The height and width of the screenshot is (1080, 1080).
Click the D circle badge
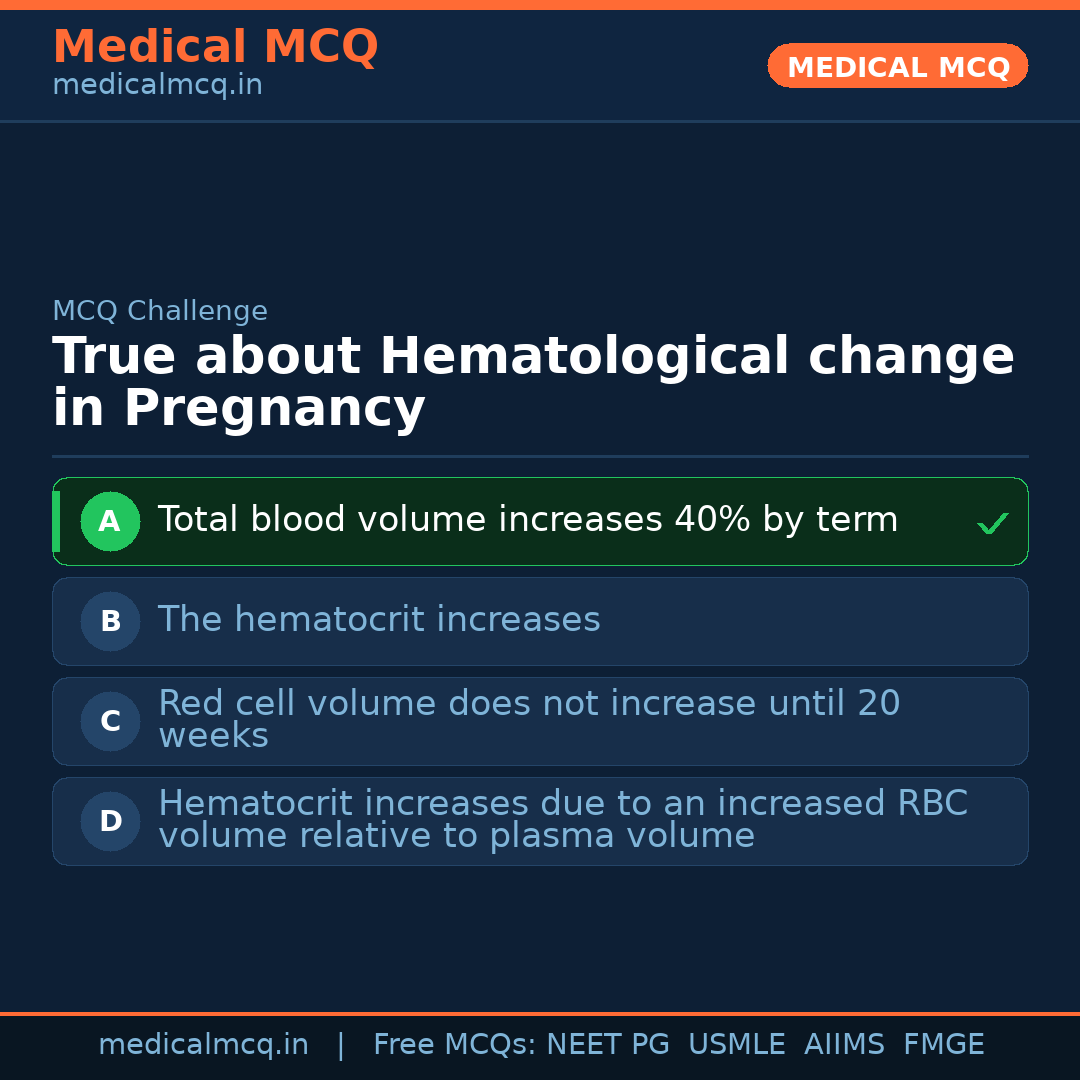pos(110,821)
